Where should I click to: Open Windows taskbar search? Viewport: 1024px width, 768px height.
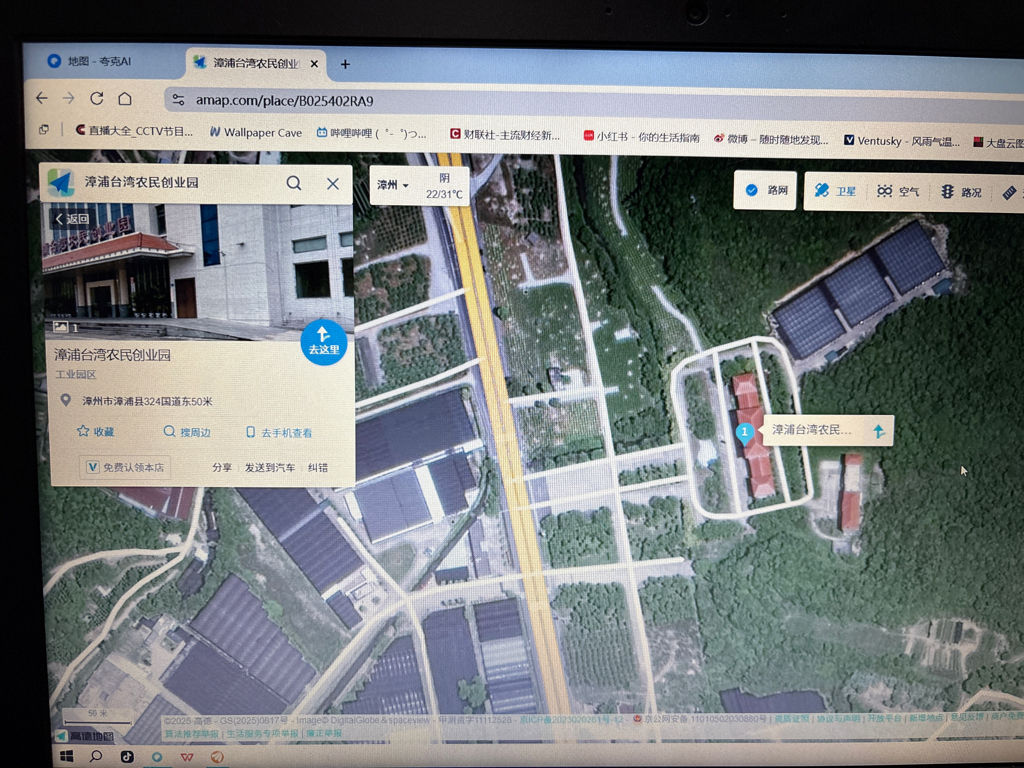(96, 756)
